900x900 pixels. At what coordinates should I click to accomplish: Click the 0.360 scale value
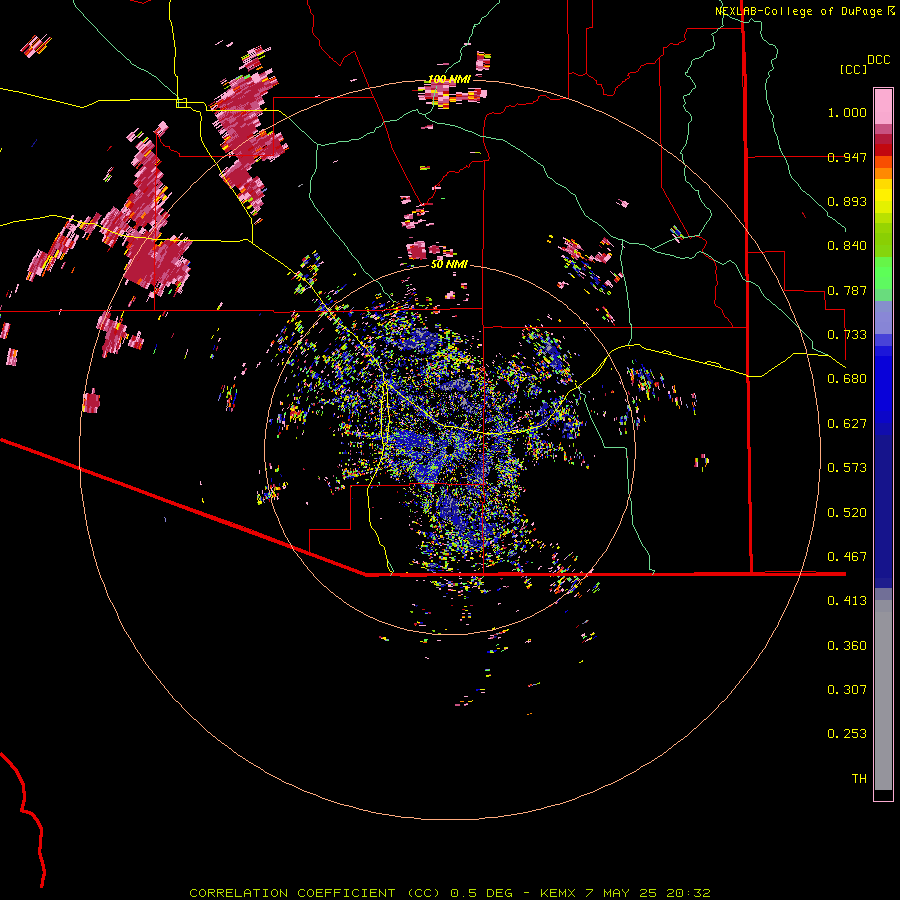click(x=847, y=646)
